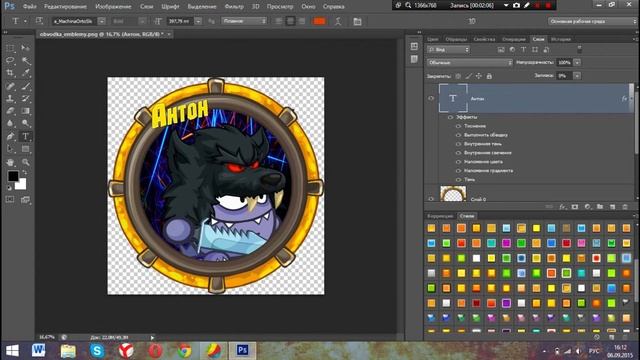Select the Lasso tool
640x360 pixels.
(10, 60)
